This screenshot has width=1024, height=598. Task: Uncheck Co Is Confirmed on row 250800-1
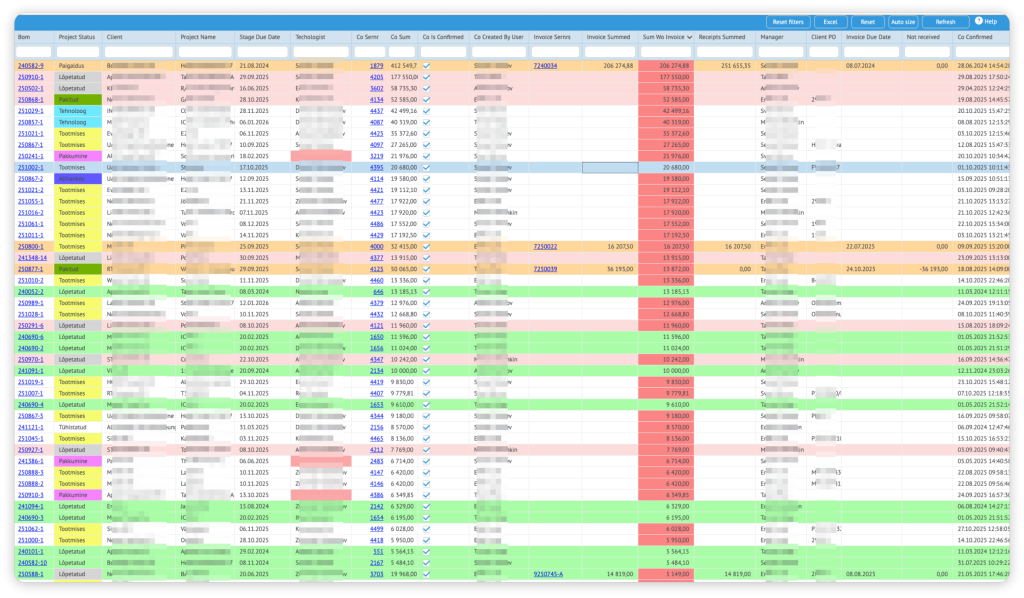click(x=428, y=245)
